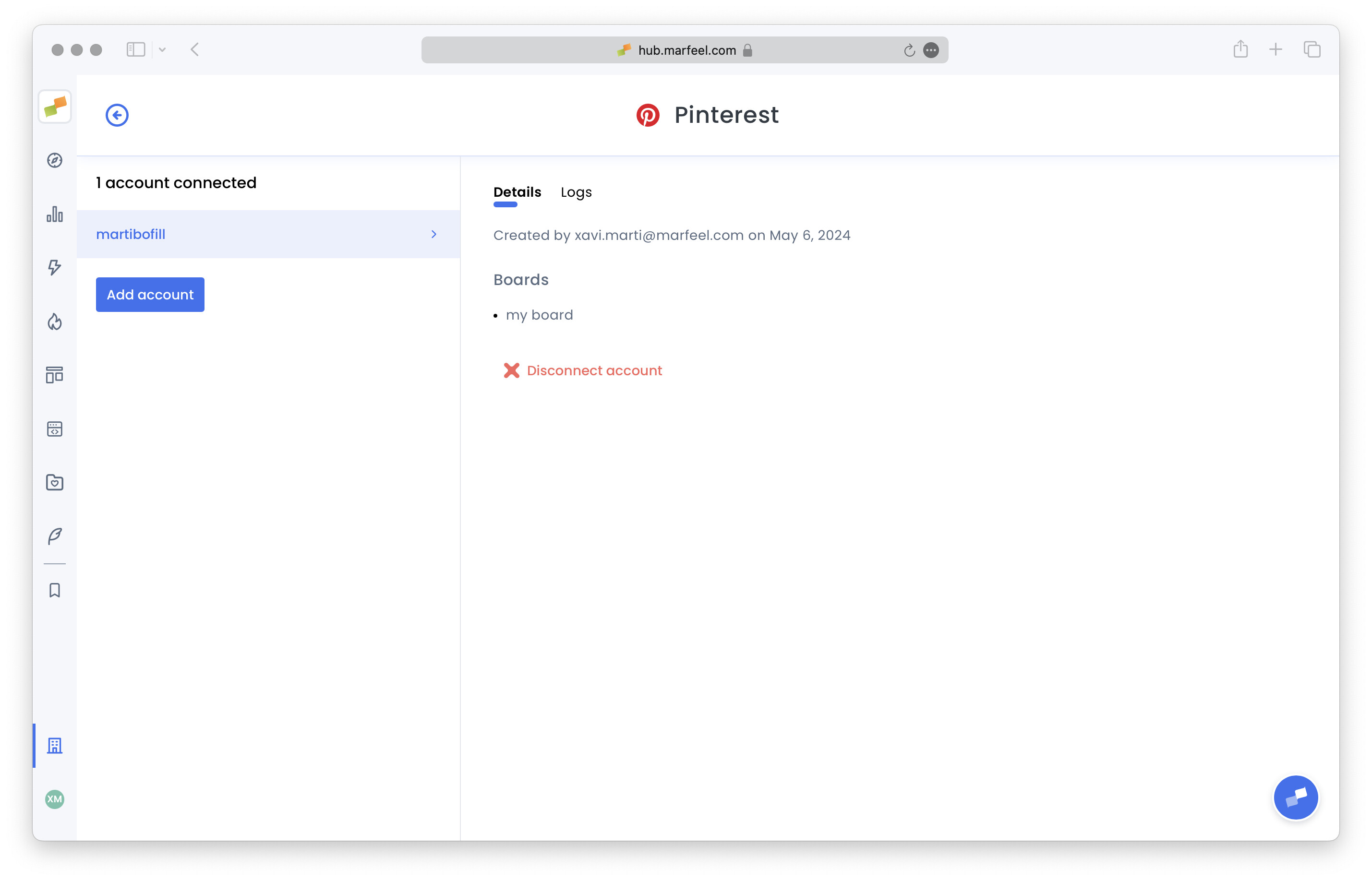Open the browser more options ellipsis menu
The image size is (1372, 881).
pyautogui.click(x=931, y=50)
